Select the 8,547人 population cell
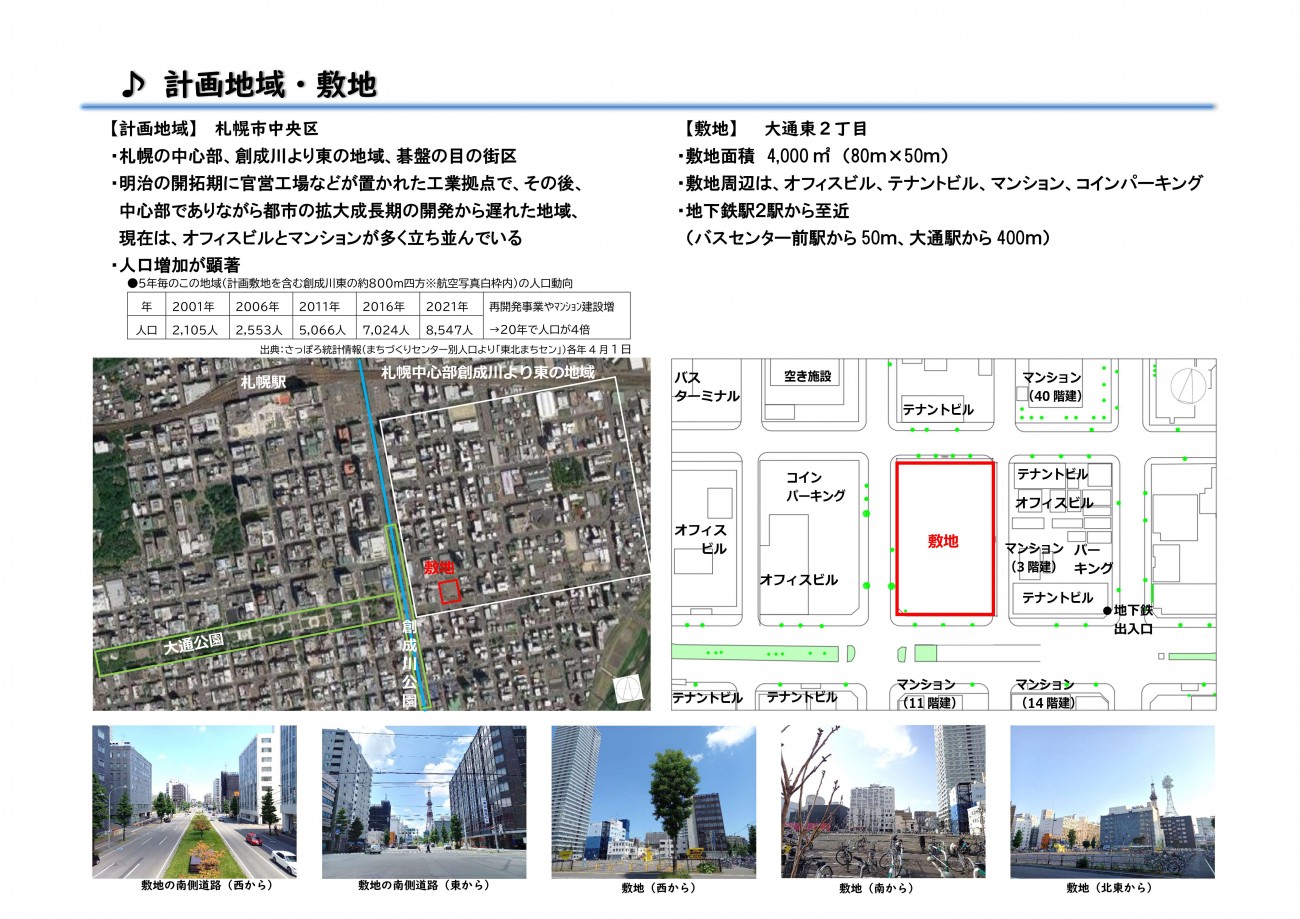 [448, 328]
